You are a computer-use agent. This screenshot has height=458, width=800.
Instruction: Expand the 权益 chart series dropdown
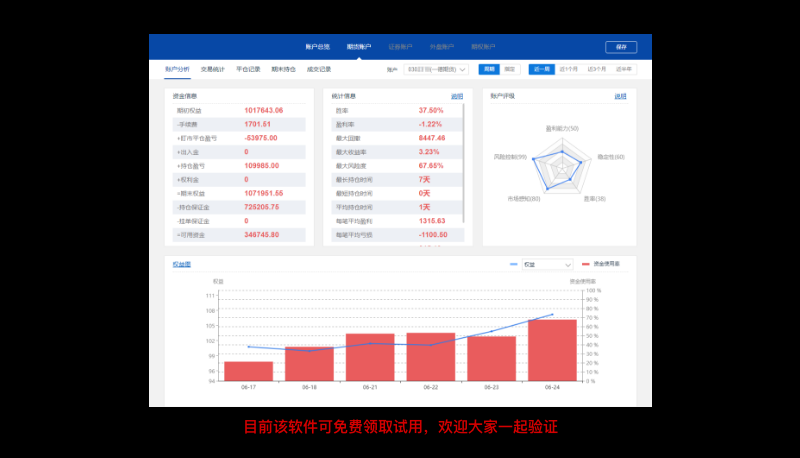[x=548, y=264]
